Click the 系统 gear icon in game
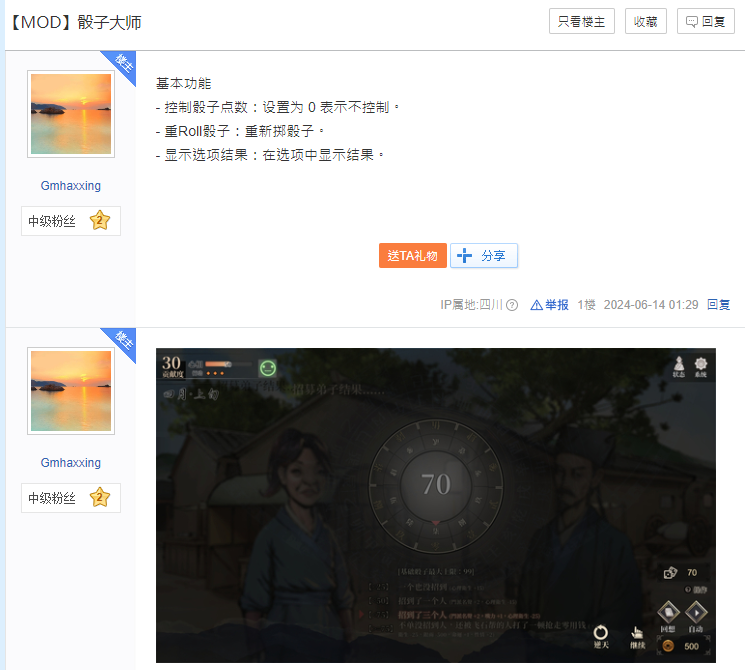 point(701,366)
